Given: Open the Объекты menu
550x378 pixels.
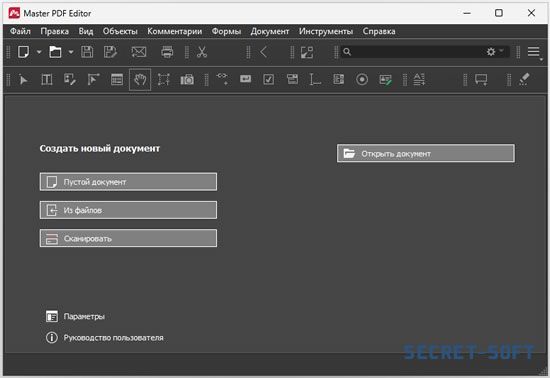Looking at the screenshot, I should (x=120, y=31).
